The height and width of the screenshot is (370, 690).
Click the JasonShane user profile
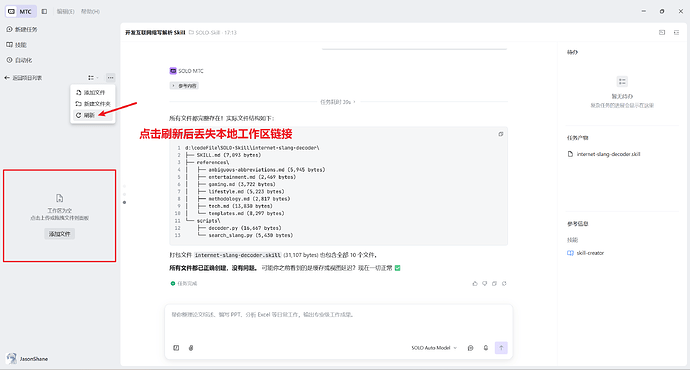pos(27,359)
